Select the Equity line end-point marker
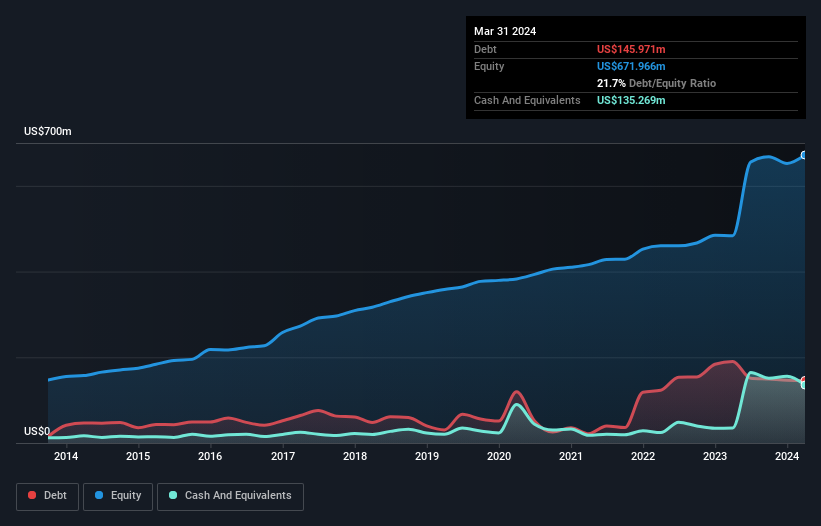The image size is (821, 526). tap(803, 155)
